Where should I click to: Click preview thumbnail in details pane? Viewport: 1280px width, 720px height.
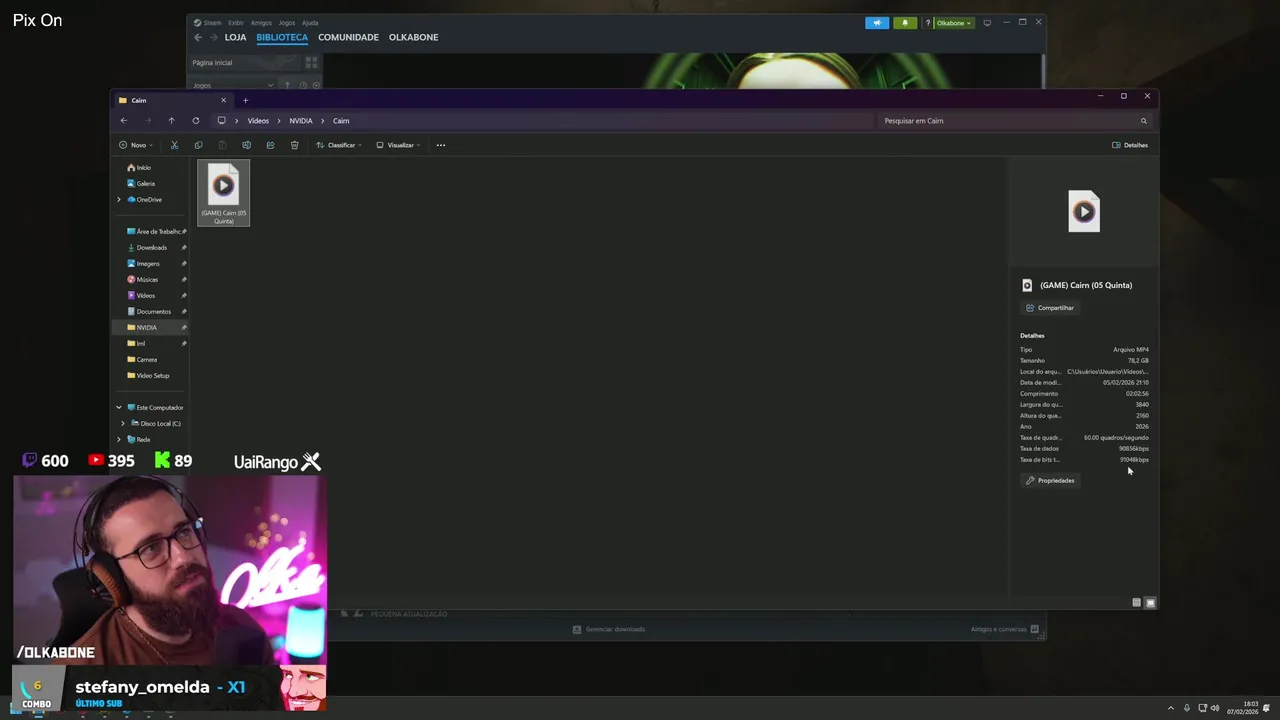1084,211
